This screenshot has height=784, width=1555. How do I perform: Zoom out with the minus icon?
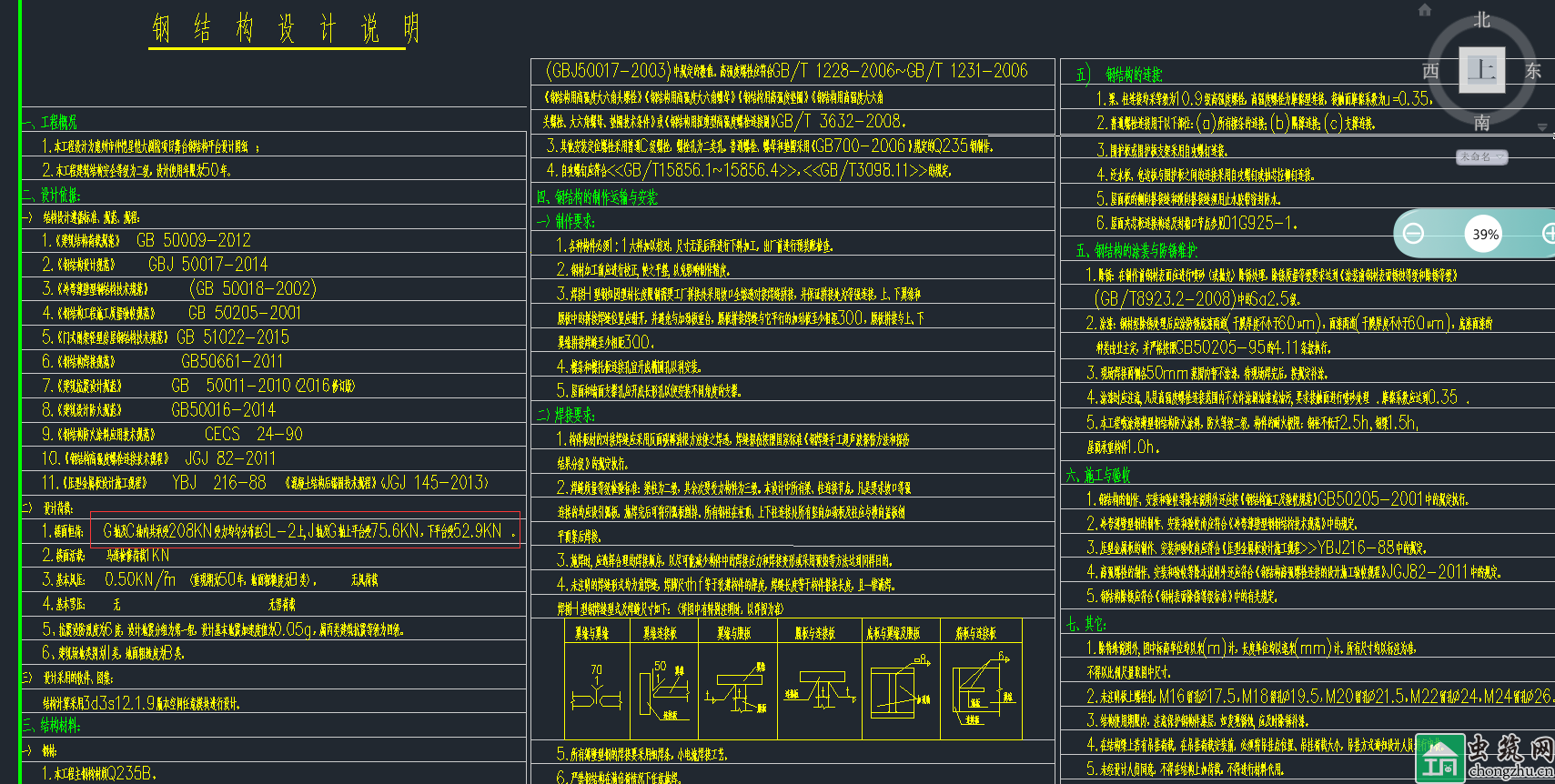1413,234
